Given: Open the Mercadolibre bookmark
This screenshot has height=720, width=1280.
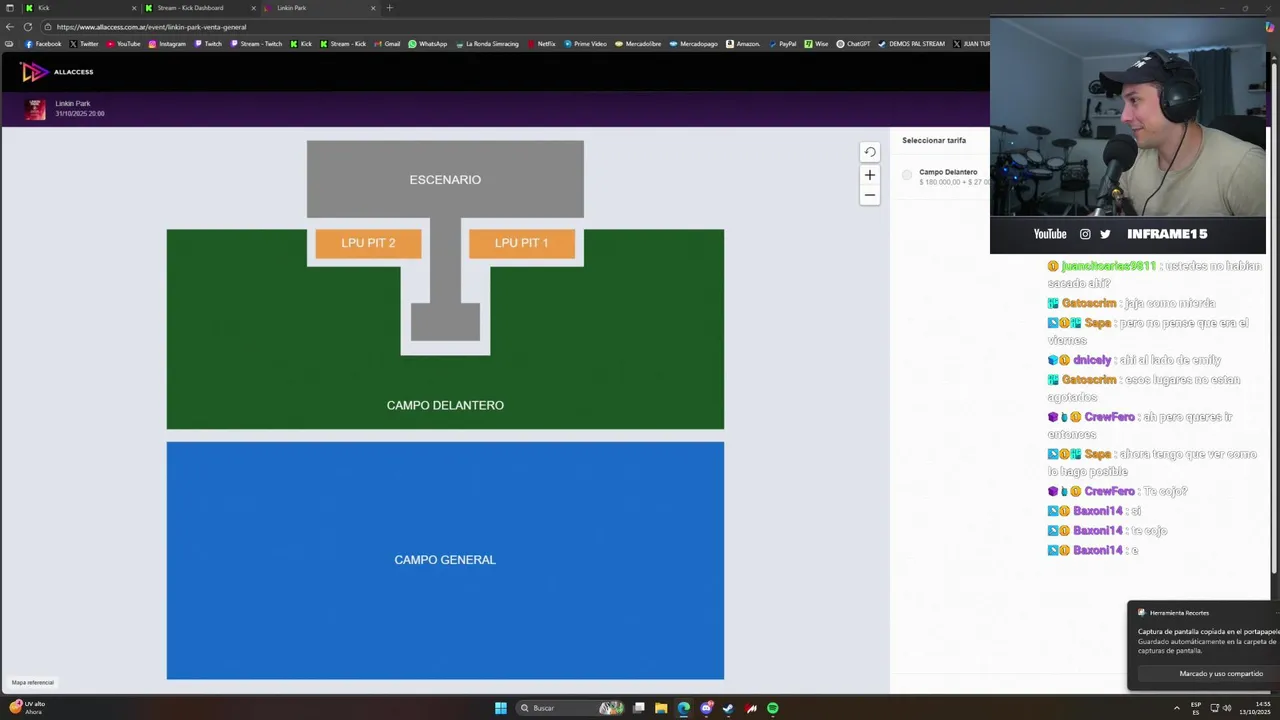Looking at the screenshot, I should click(x=638, y=44).
